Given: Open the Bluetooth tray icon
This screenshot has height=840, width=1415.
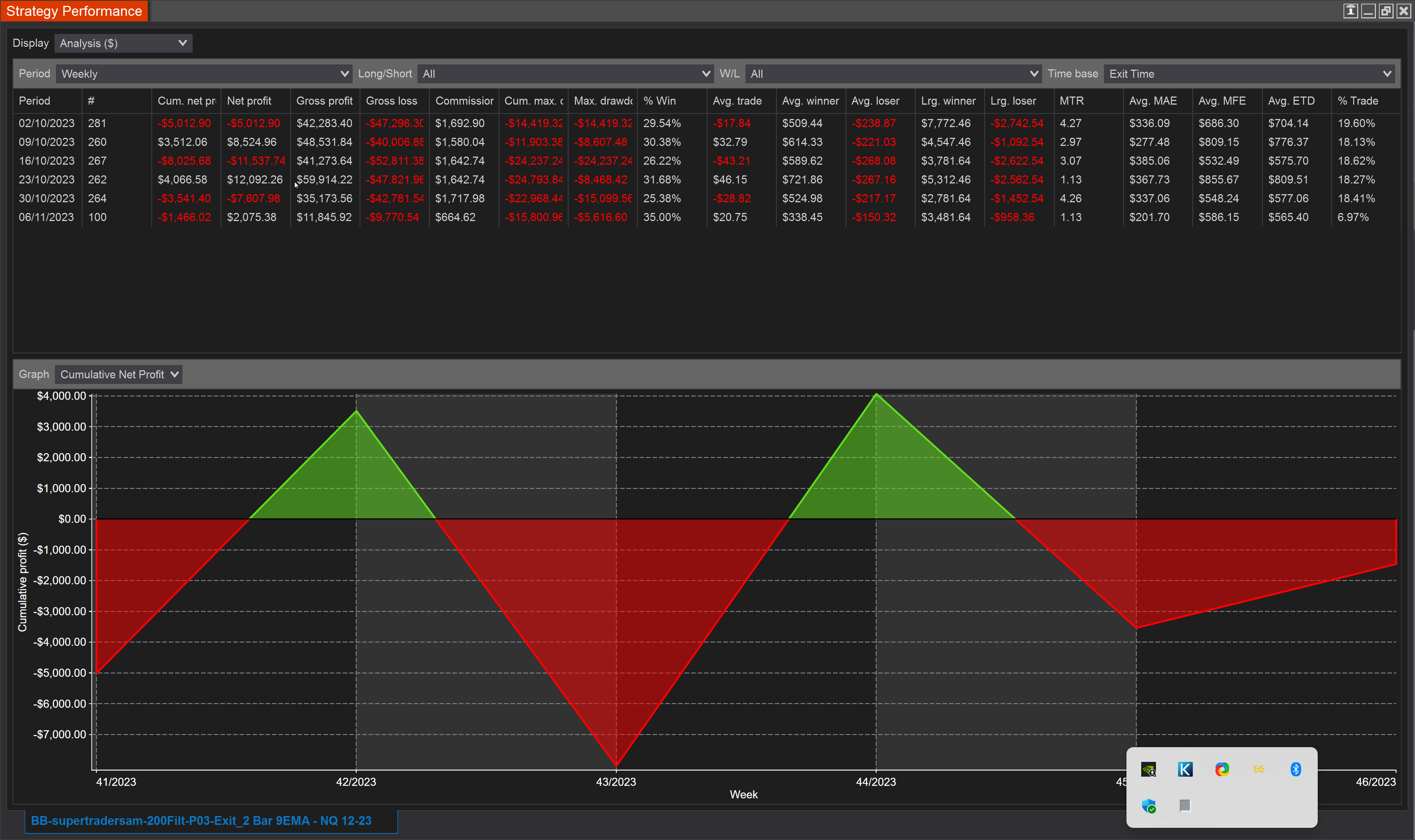Looking at the screenshot, I should coord(1296,769).
